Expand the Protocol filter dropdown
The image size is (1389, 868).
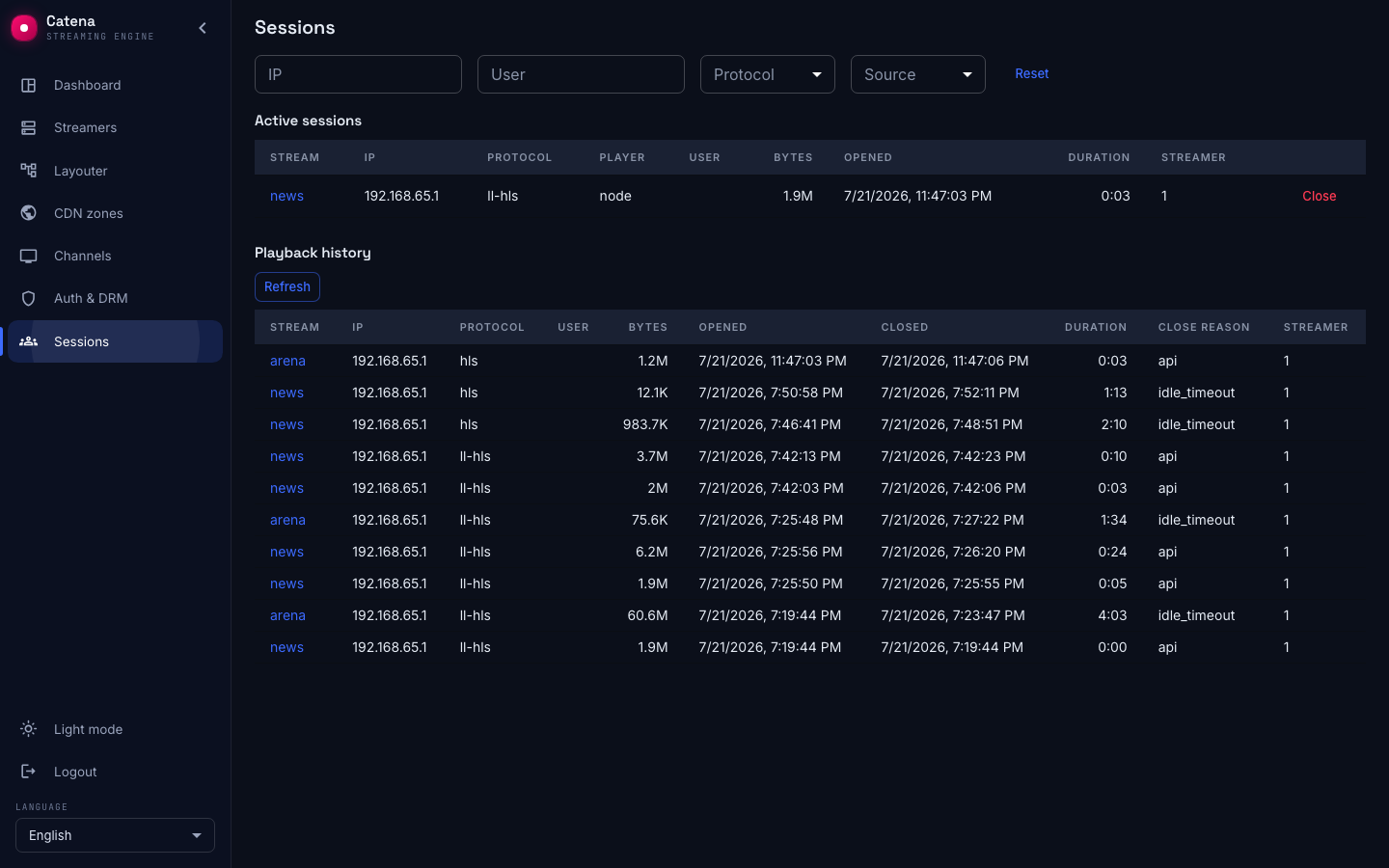pyautogui.click(x=768, y=74)
